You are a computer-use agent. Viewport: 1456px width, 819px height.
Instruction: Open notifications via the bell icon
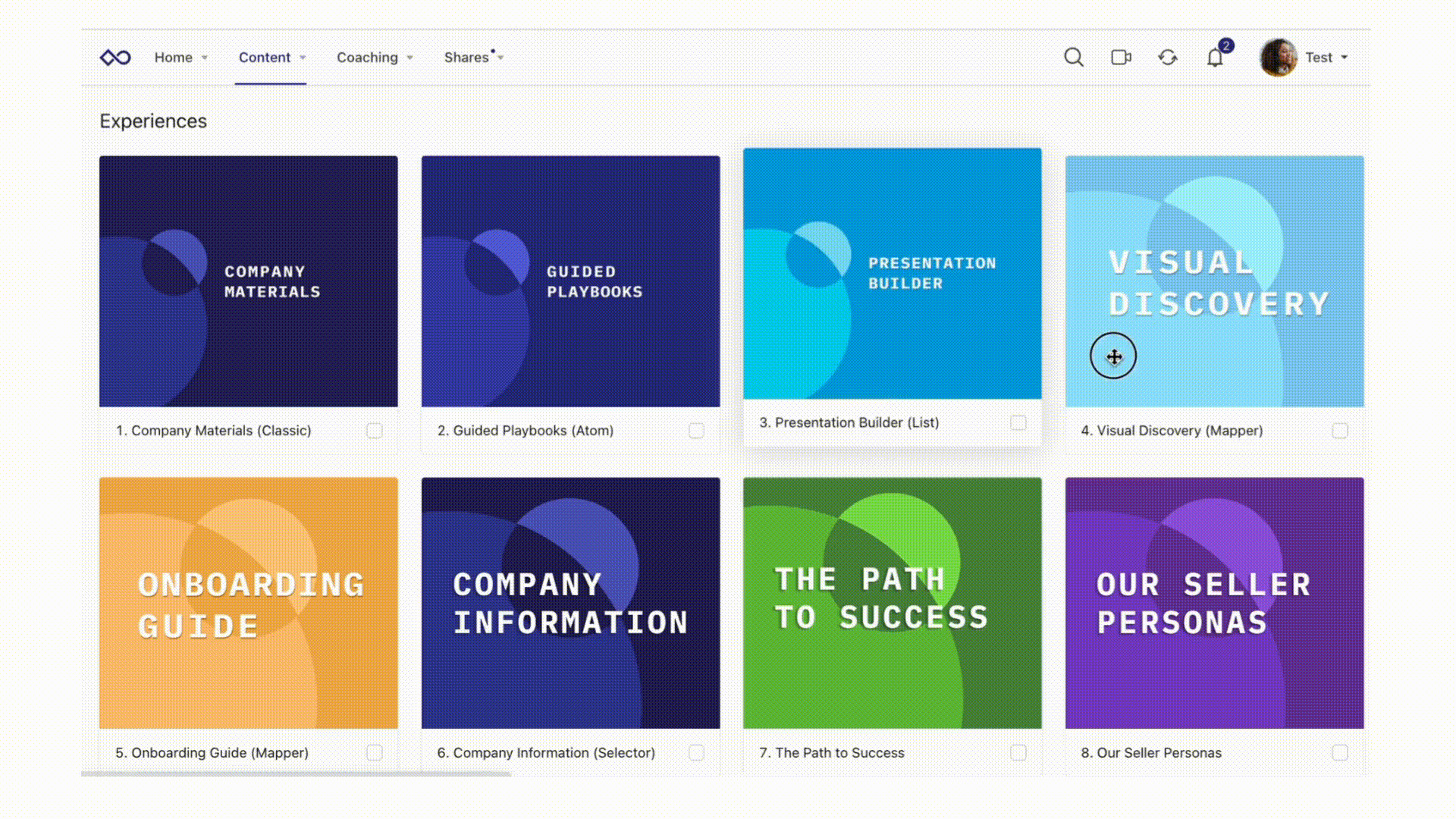coord(1215,57)
